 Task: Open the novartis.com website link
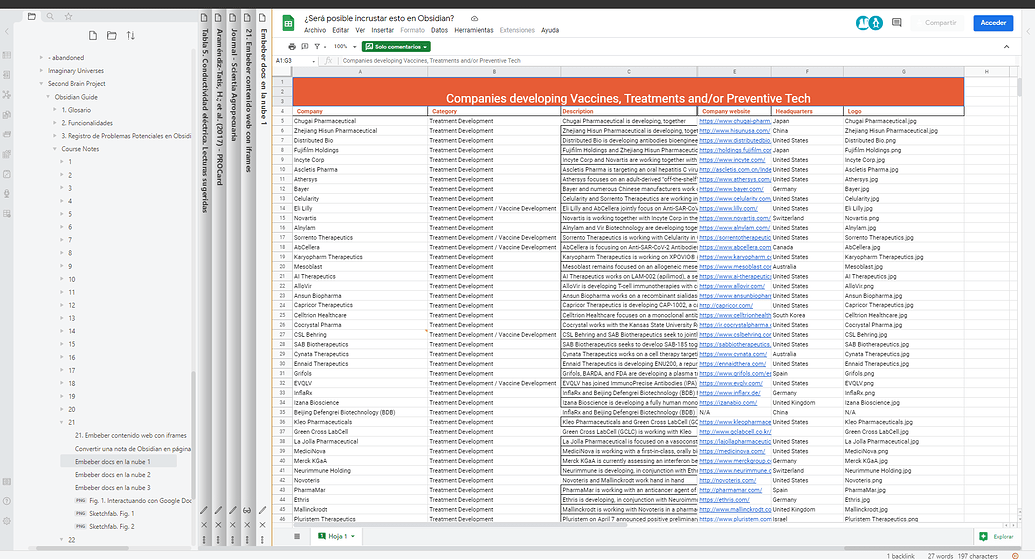(x=735, y=218)
